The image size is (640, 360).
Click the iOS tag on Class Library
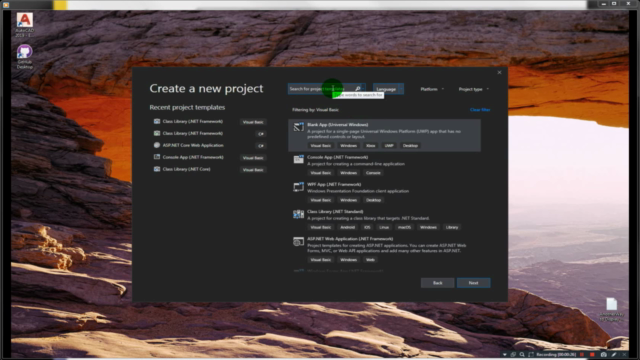(367, 227)
